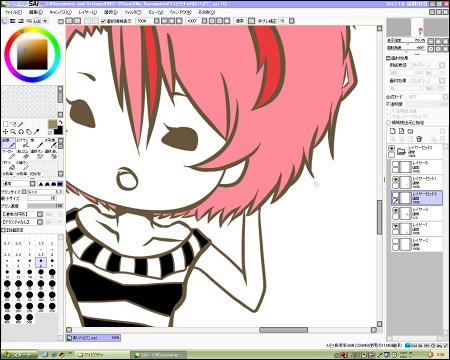Viewport: 450px width, 360px height.
Task: Select the move tool
Action: tap(6, 132)
